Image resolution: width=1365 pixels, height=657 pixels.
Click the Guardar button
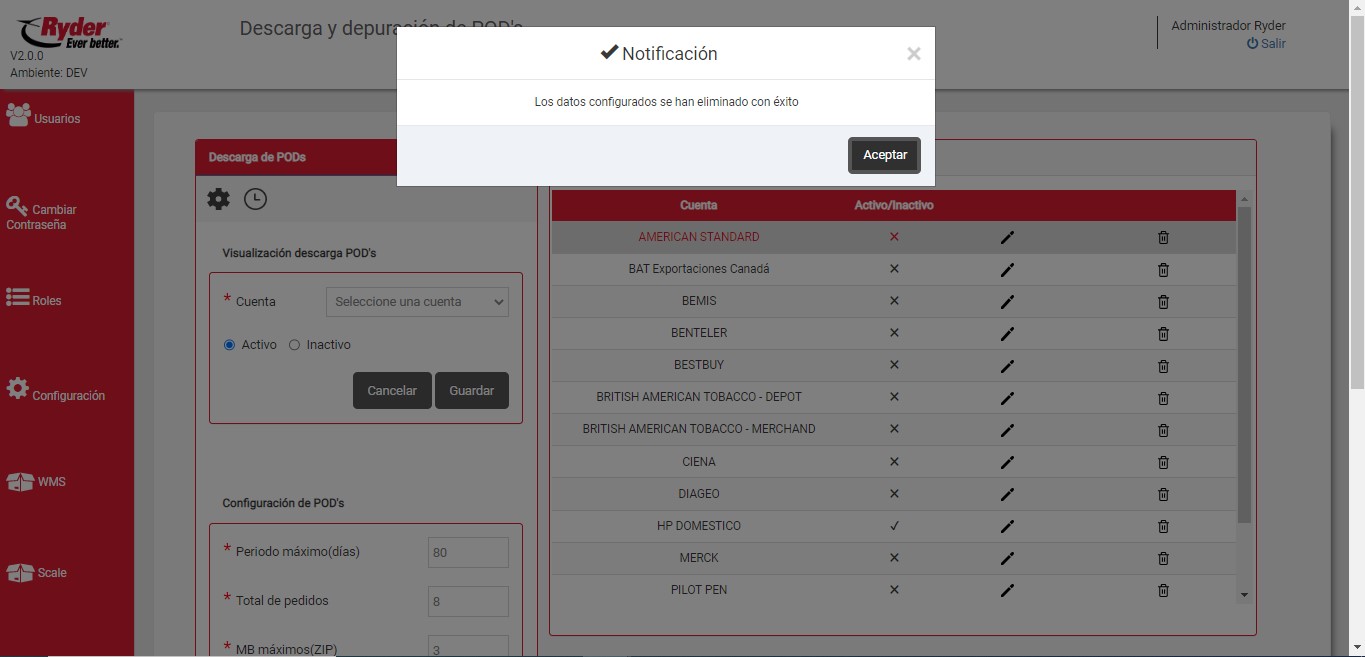pos(471,391)
